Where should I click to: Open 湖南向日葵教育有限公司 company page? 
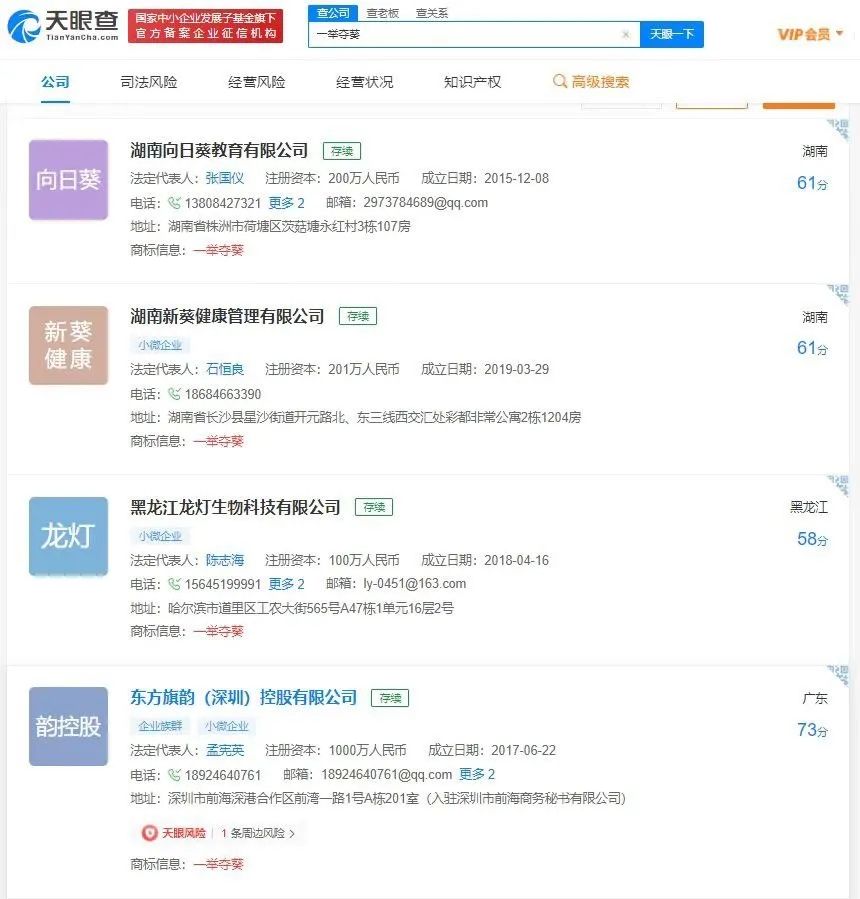point(219,151)
